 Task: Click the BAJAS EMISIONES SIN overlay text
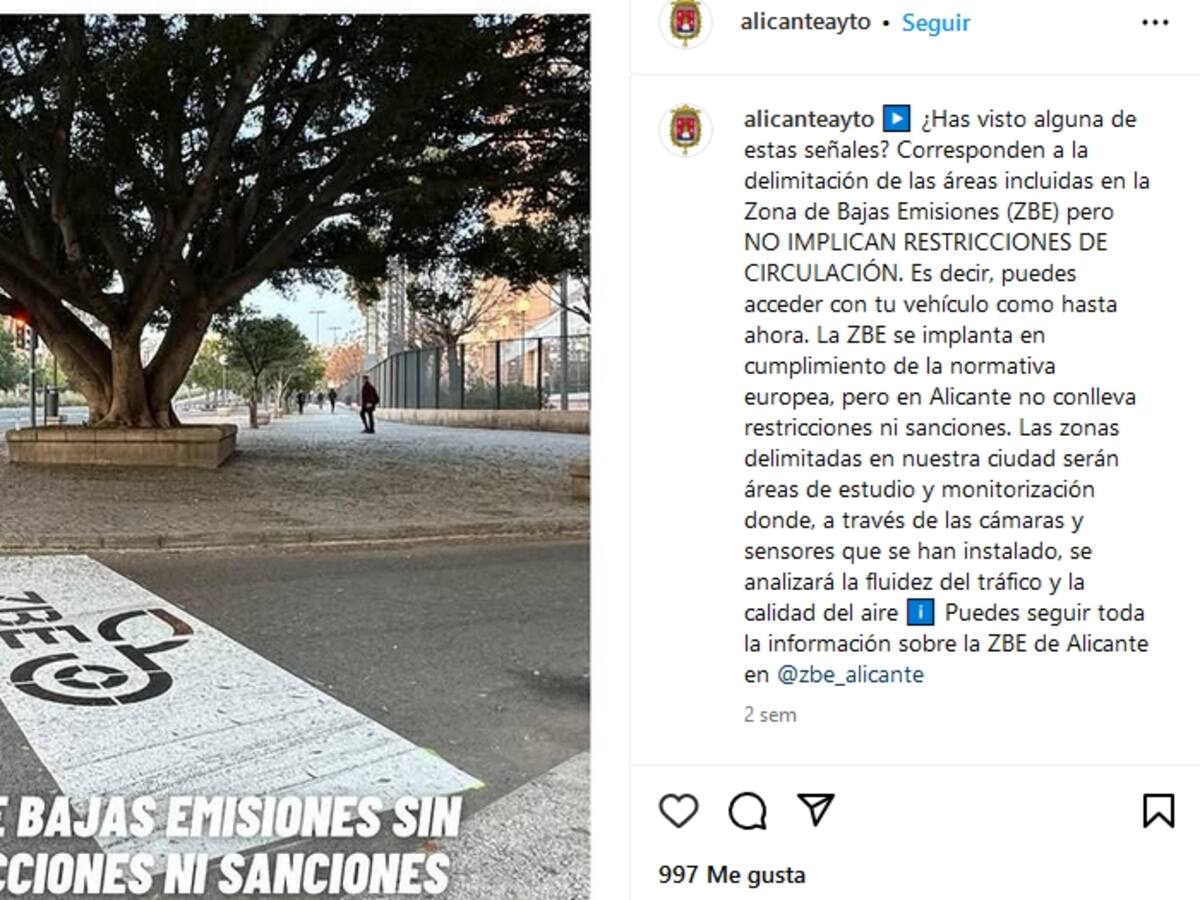[x=231, y=818]
